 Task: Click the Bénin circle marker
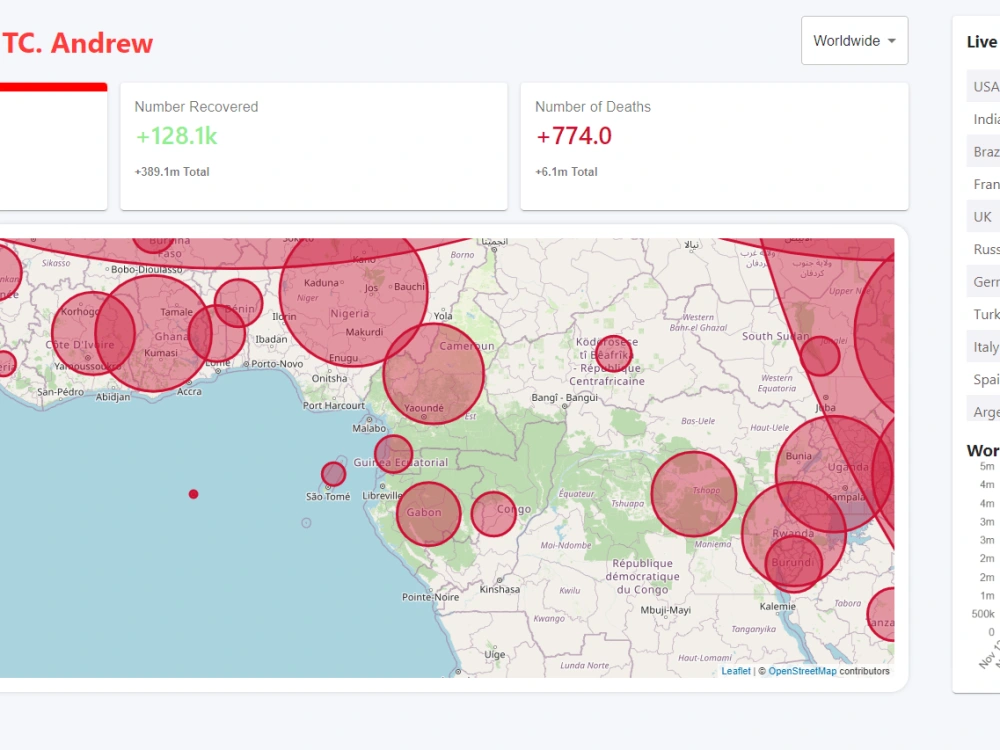(x=238, y=303)
